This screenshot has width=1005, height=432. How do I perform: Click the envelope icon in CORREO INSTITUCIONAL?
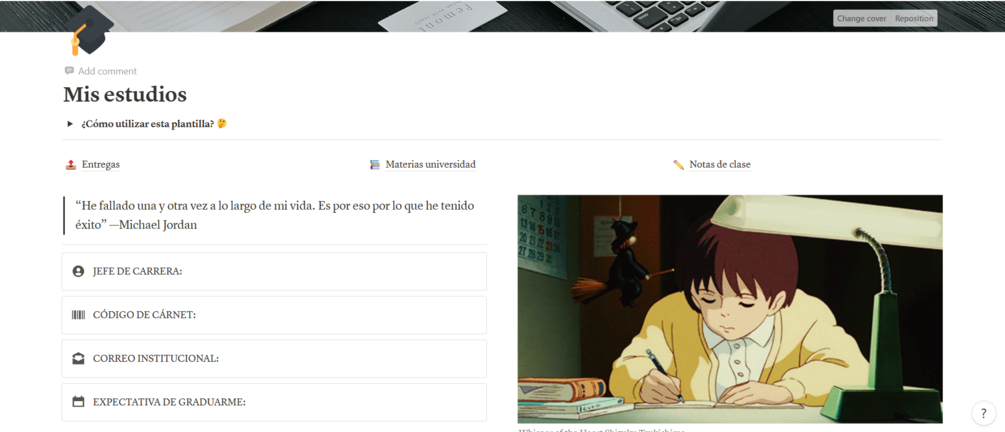[x=78, y=358]
